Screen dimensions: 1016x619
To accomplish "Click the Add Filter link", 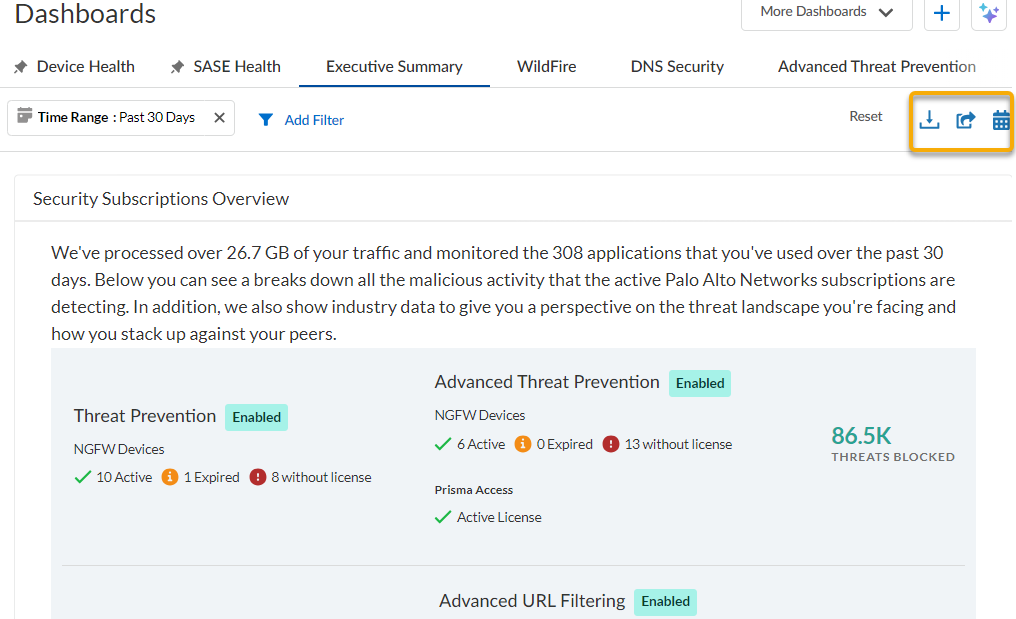I will [x=313, y=120].
